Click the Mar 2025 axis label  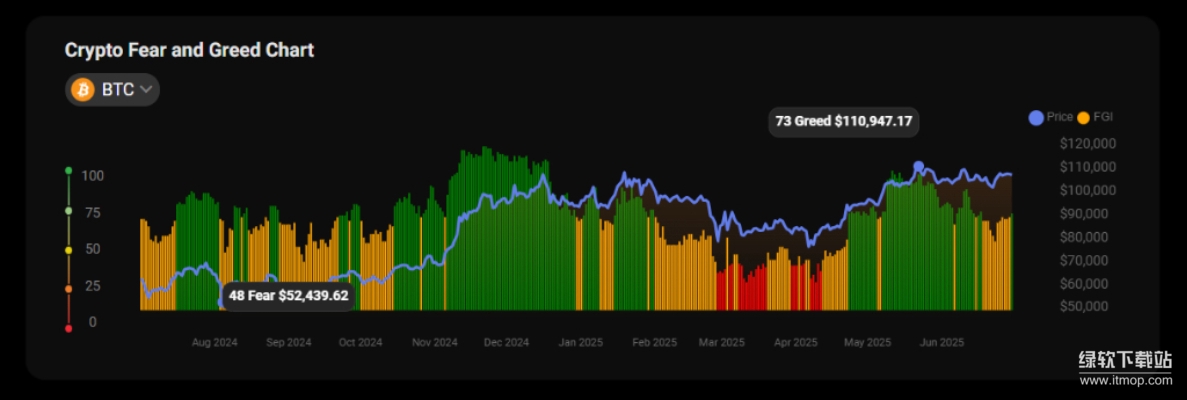(721, 342)
